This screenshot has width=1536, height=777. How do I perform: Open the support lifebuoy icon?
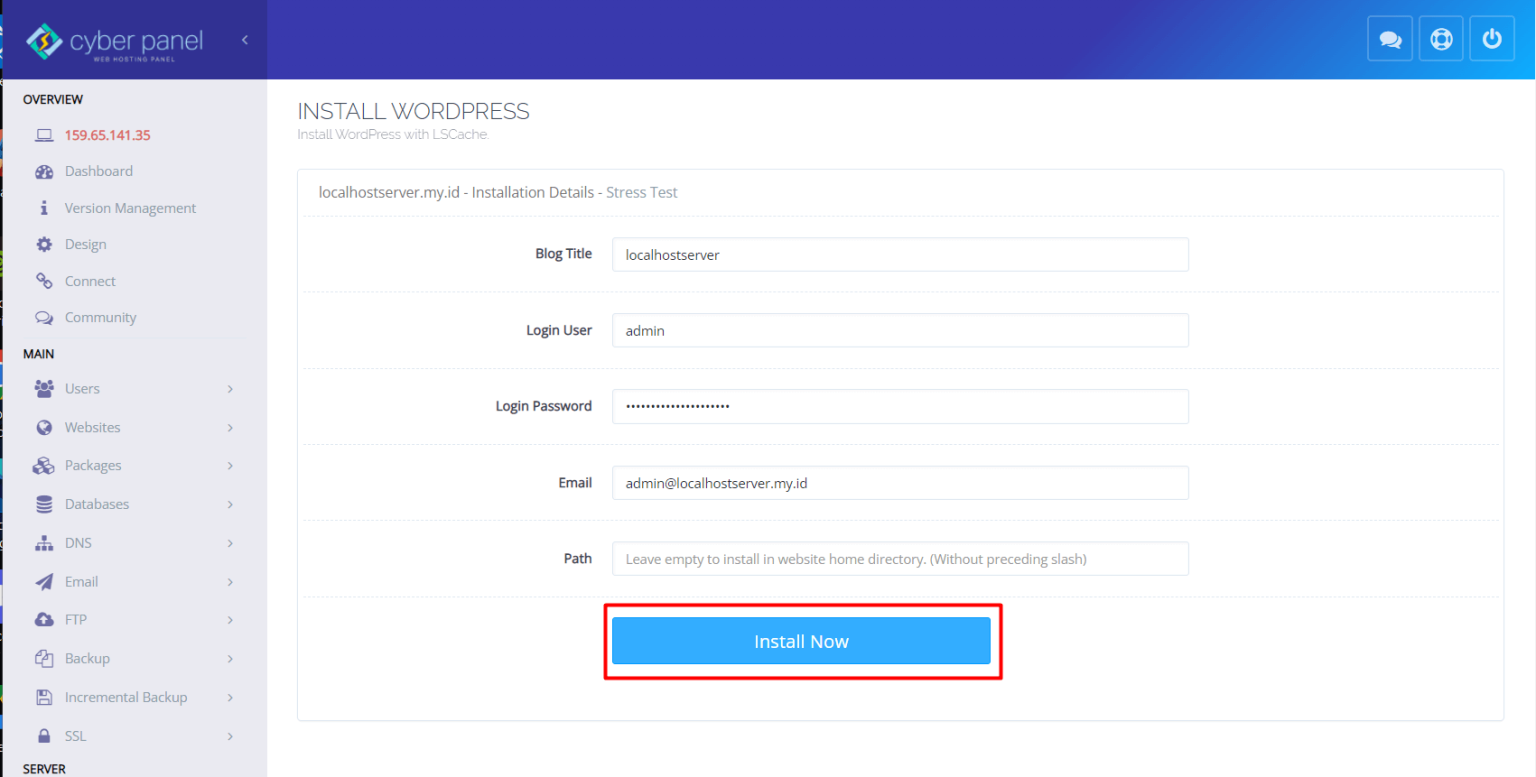click(1441, 40)
